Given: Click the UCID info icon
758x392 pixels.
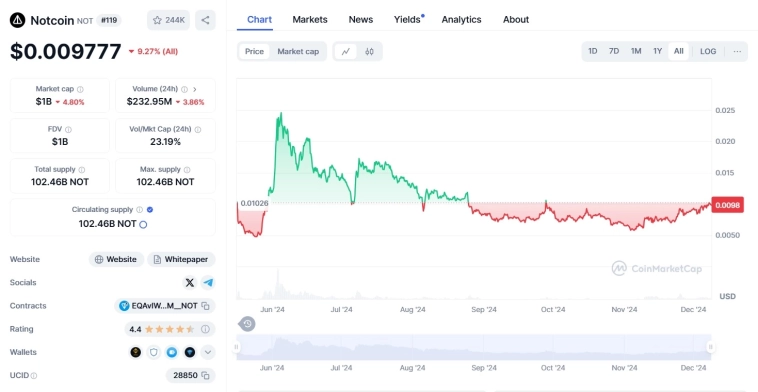Looking at the screenshot, I should [34, 376].
